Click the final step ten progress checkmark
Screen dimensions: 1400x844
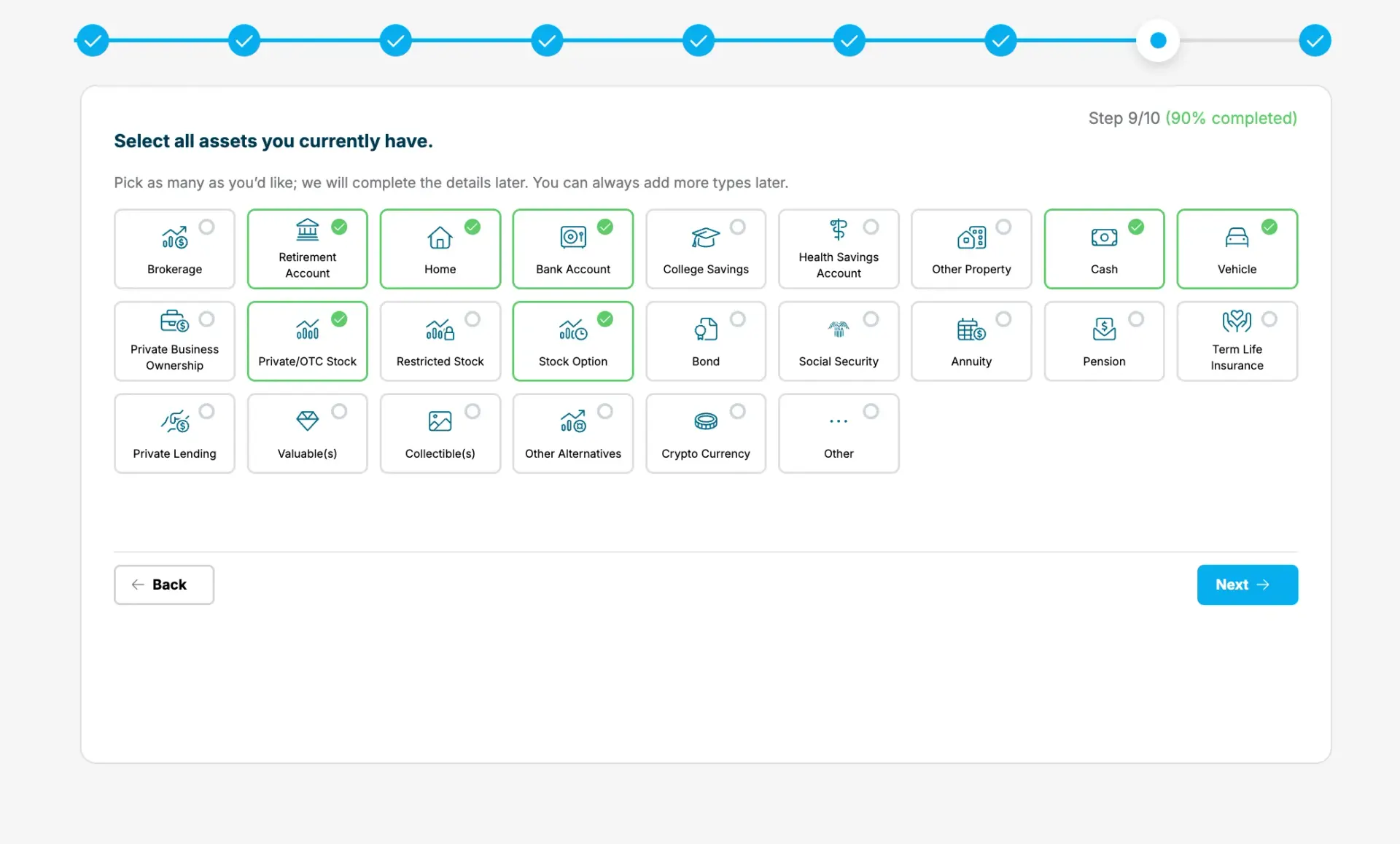(x=1315, y=40)
